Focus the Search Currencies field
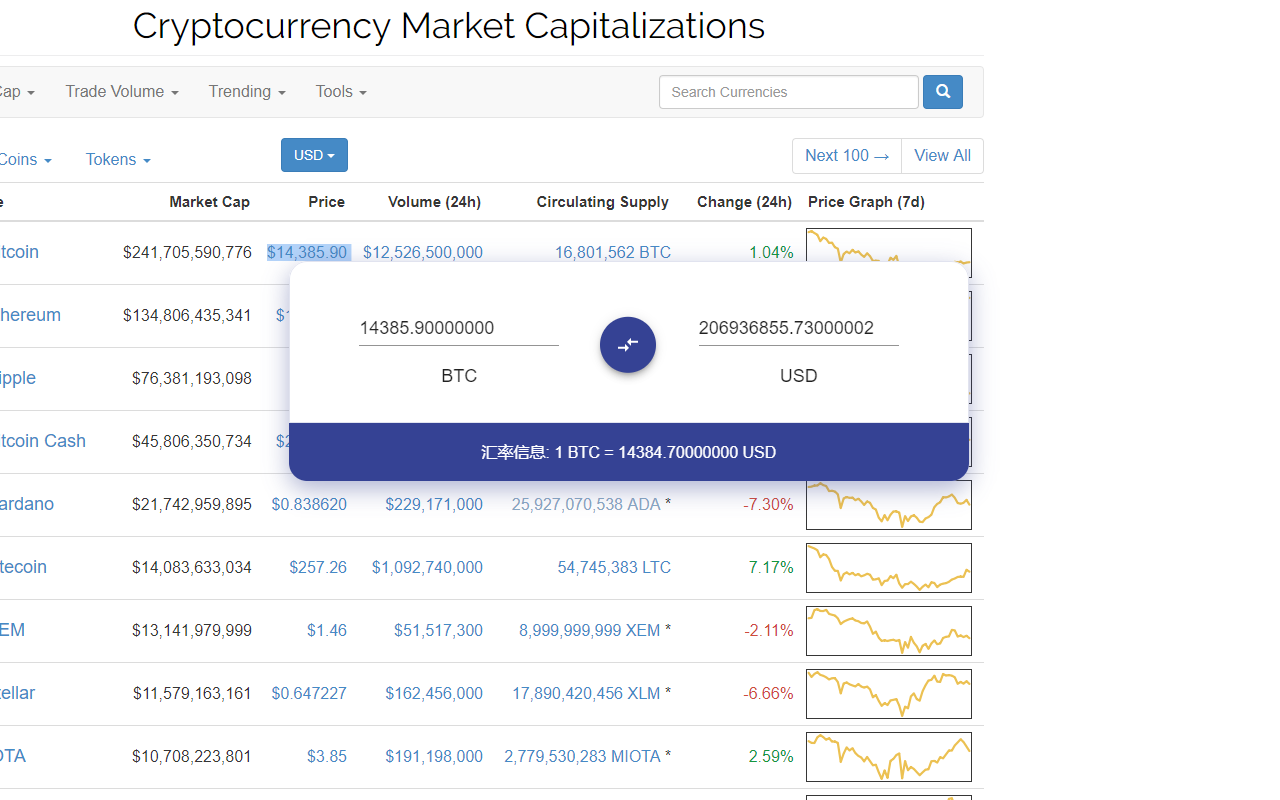The height and width of the screenshot is (800, 1280). [789, 92]
